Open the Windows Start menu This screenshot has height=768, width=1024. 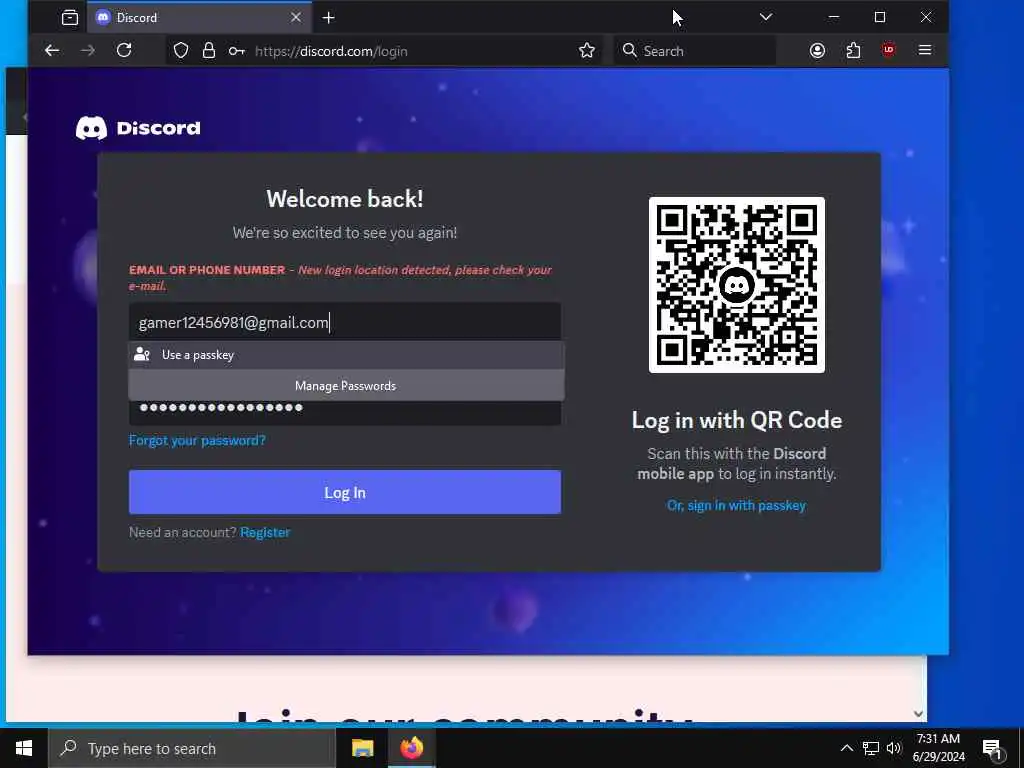(24, 748)
